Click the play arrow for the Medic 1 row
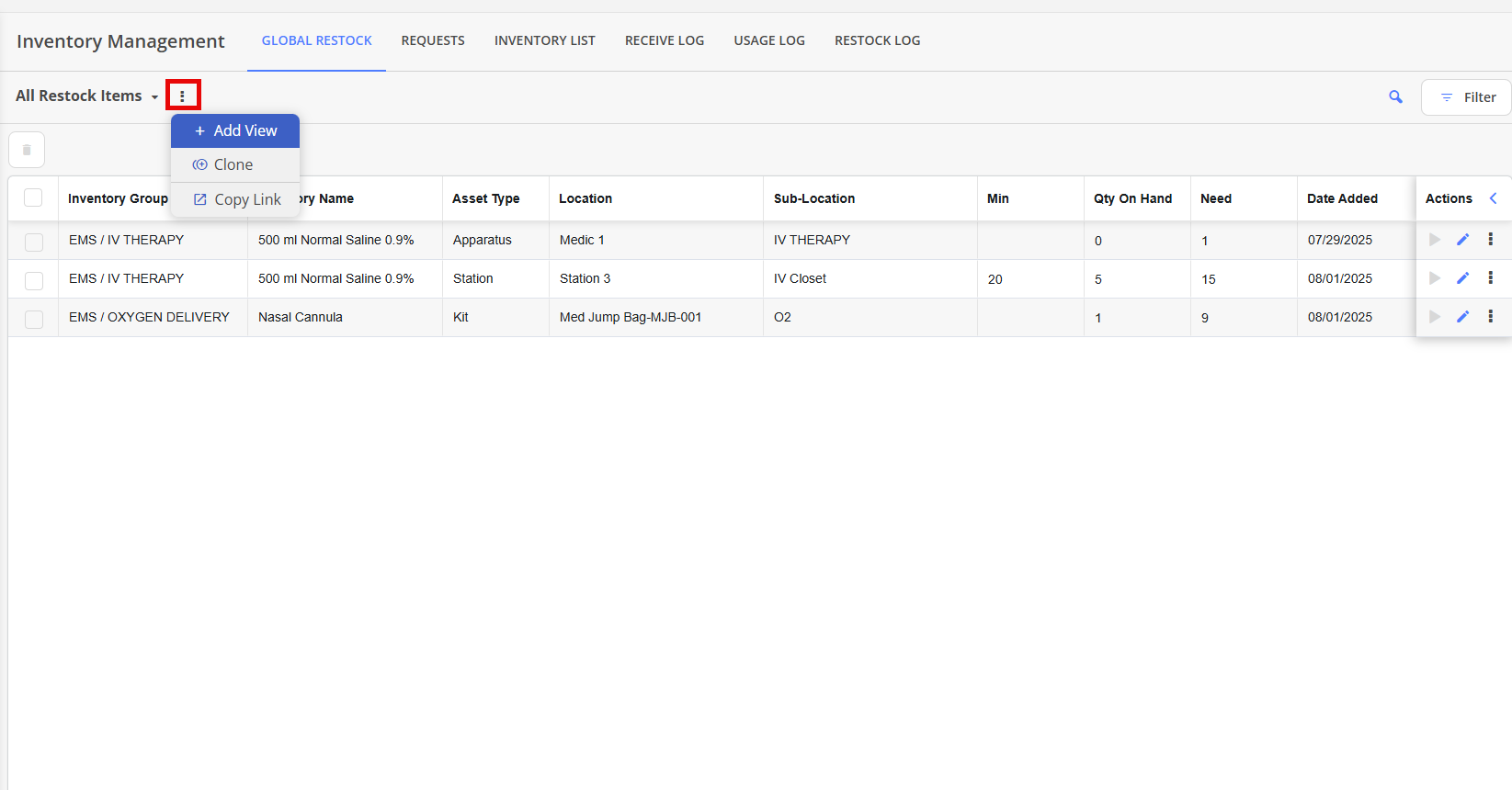 (x=1435, y=240)
